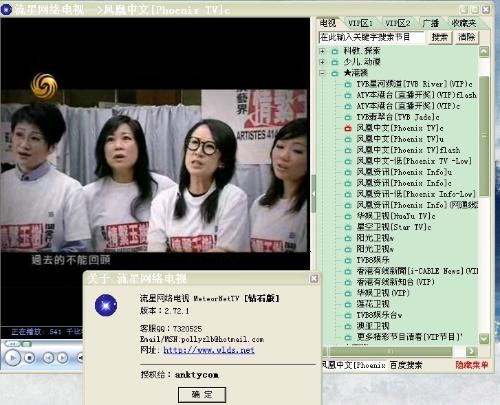Close the 关于 流星网络电视 dialog
This screenshot has width=500, height=405.
pos(314,279)
